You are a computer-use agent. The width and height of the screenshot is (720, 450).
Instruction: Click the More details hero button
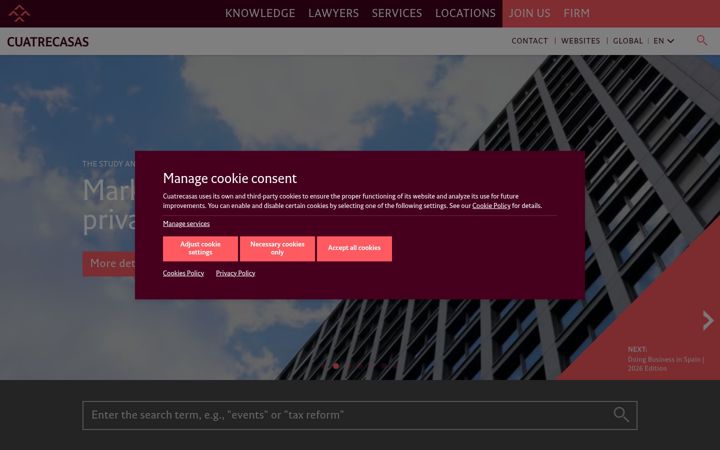coord(109,264)
